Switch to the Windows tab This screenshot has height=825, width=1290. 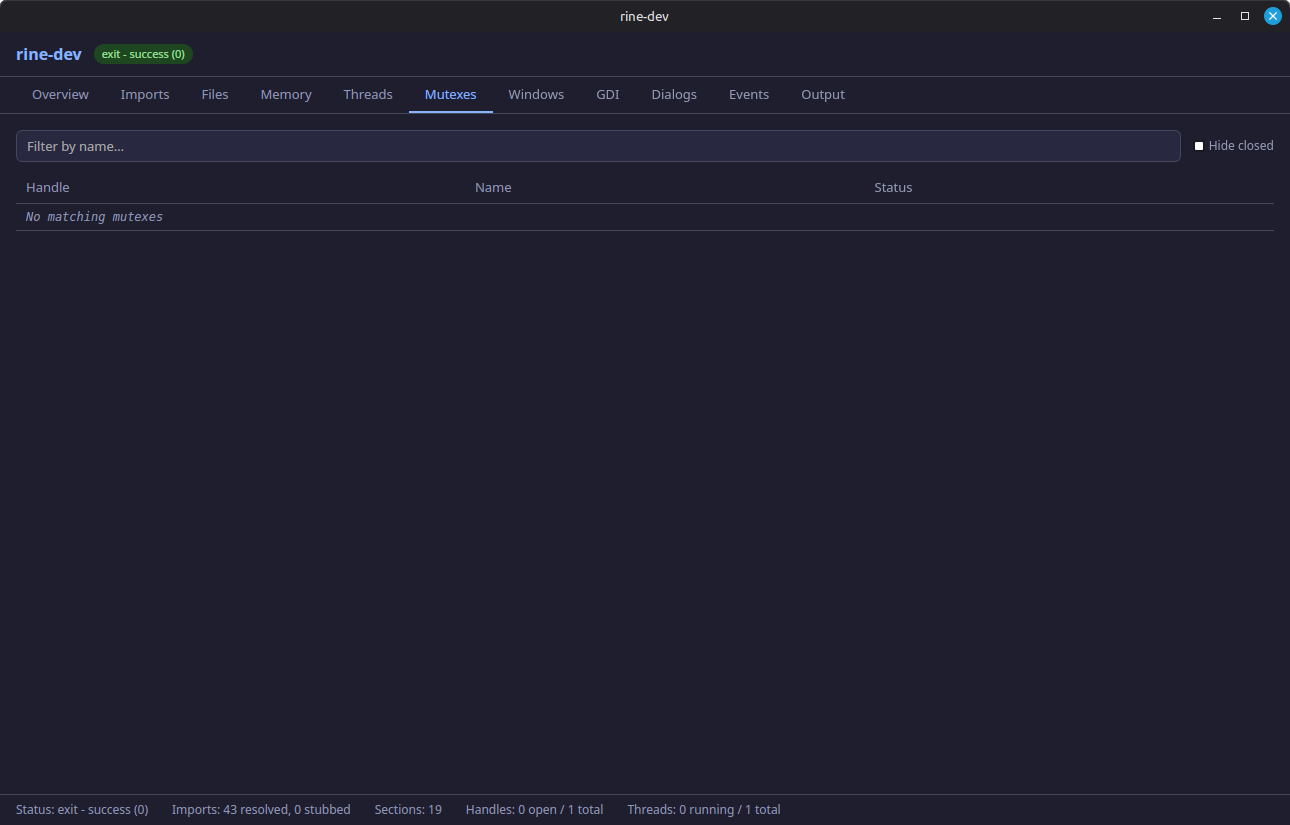(x=536, y=94)
